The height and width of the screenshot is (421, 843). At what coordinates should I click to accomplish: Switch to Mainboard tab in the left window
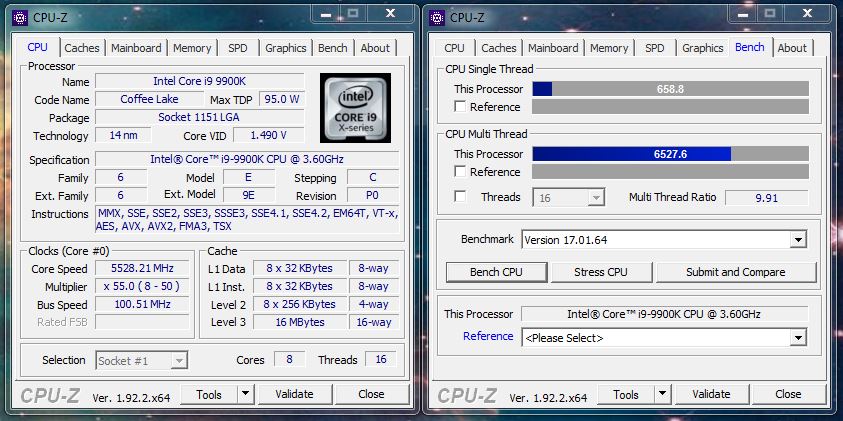(136, 48)
